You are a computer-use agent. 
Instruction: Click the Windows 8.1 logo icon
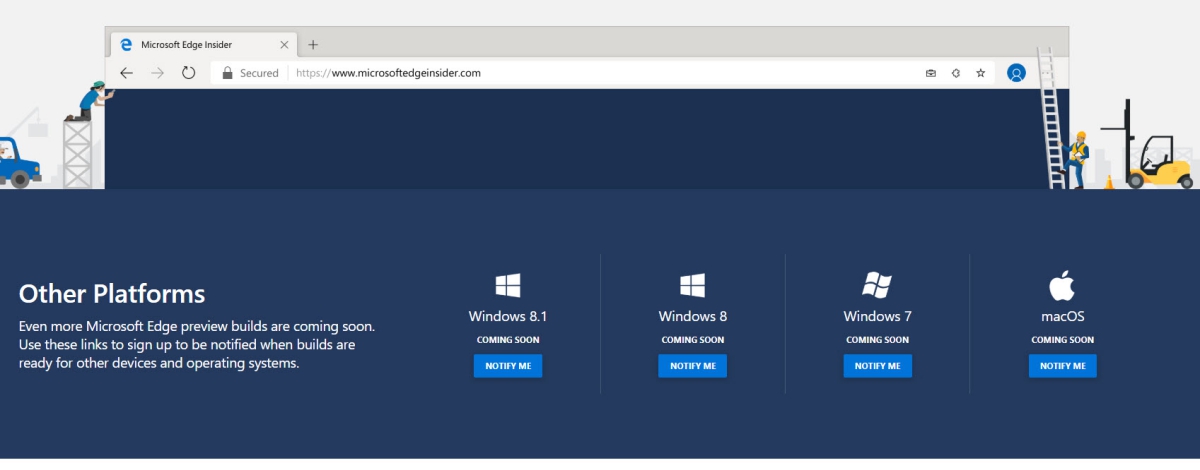508,286
